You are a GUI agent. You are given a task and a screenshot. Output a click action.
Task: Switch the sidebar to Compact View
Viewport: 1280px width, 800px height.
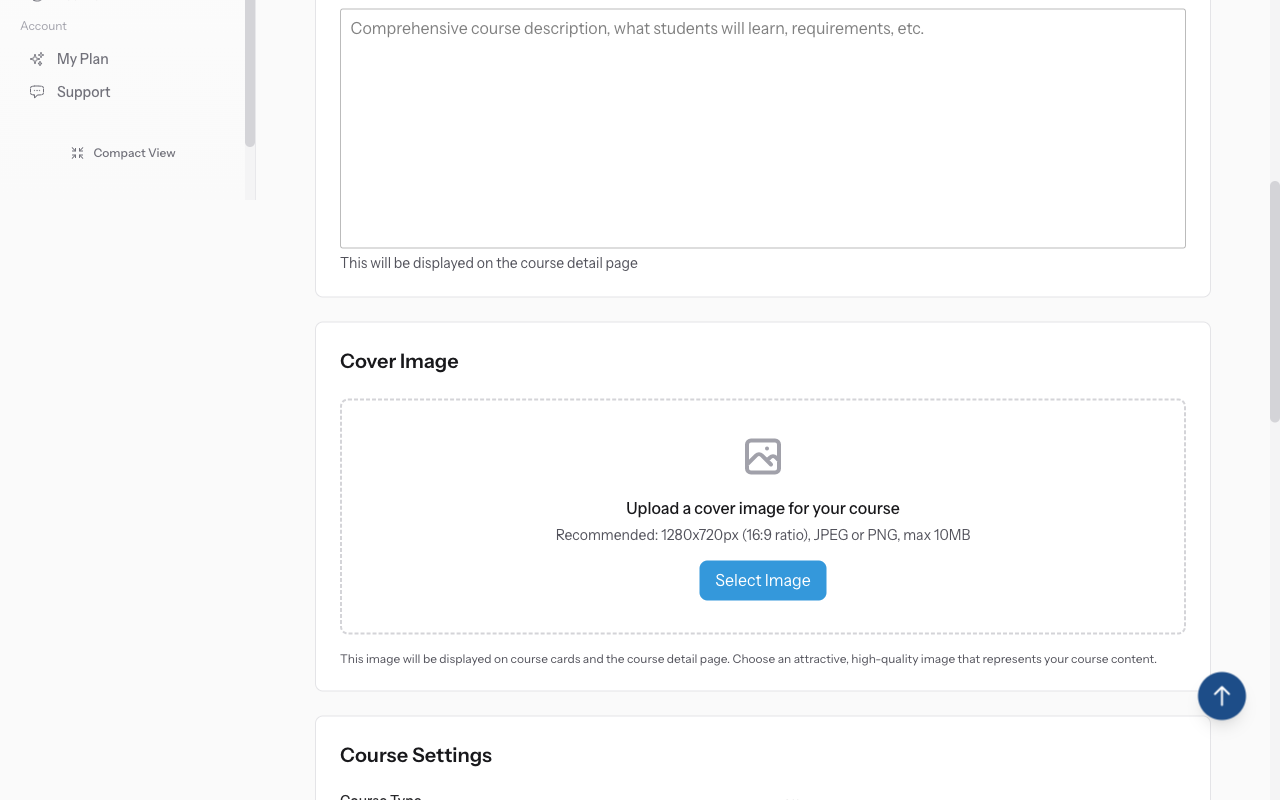click(122, 152)
